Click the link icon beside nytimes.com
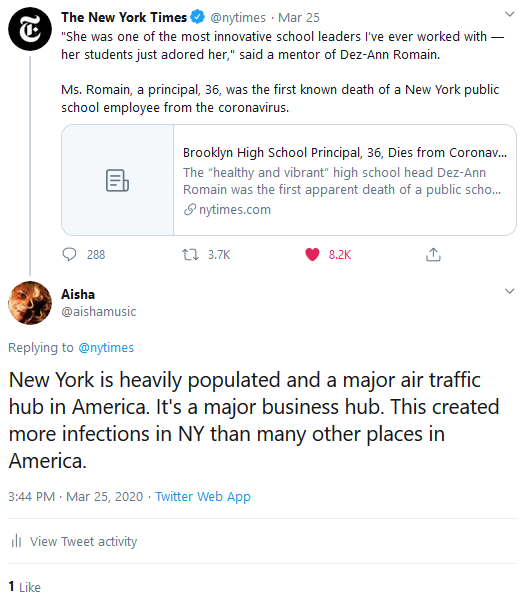The width and height of the screenshot is (529, 596). pos(190,209)
